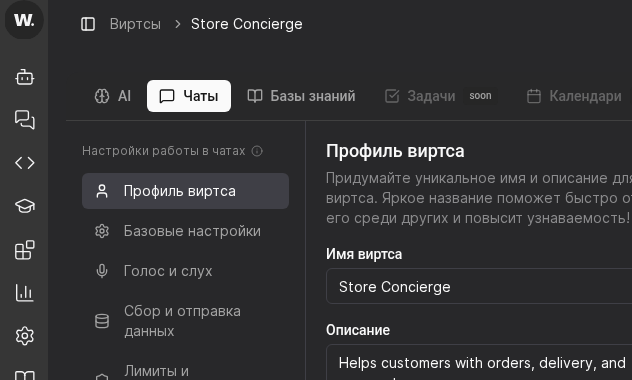Open the code brackets icon in the sidebar
This screenshot has width=632, height=380.
[x=25, y=163]
